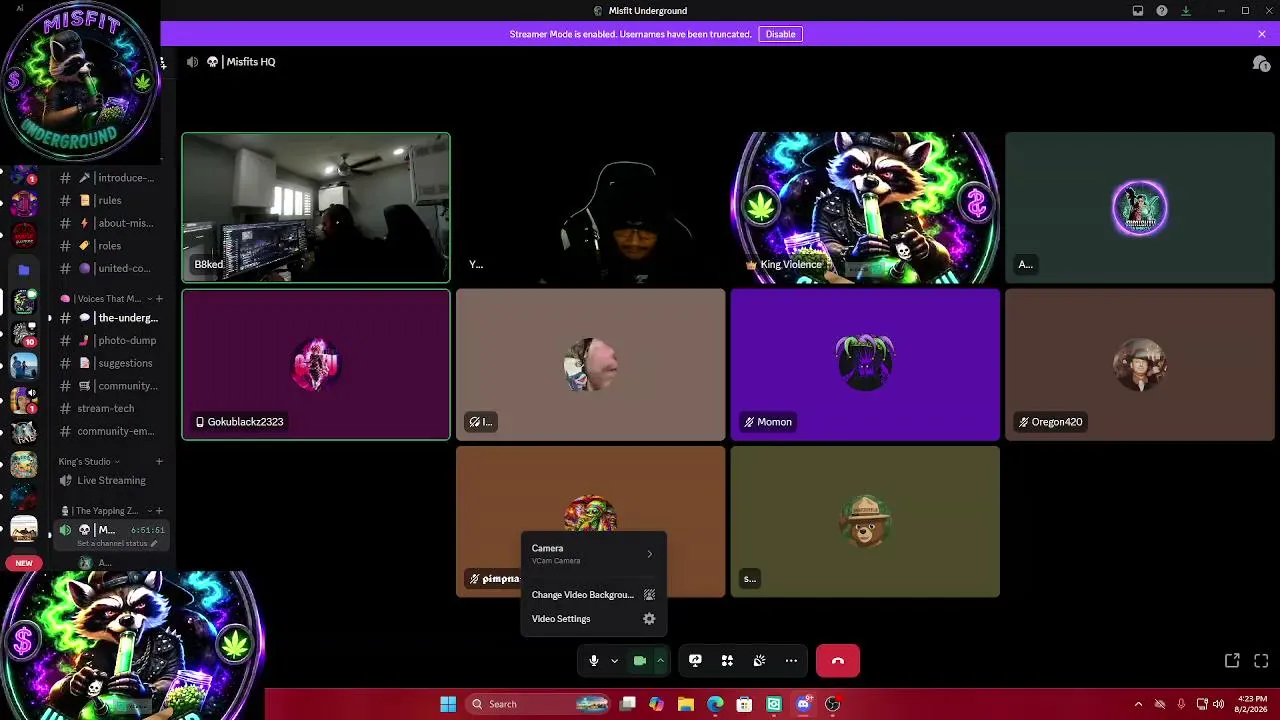Open the inbox icon in title bar

[x=1138, y=11]
